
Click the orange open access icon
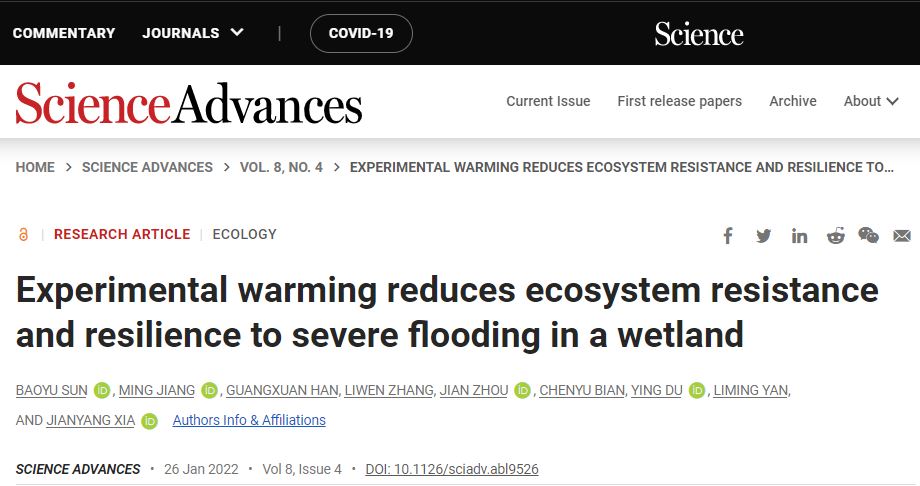click(x=24, y=235)
